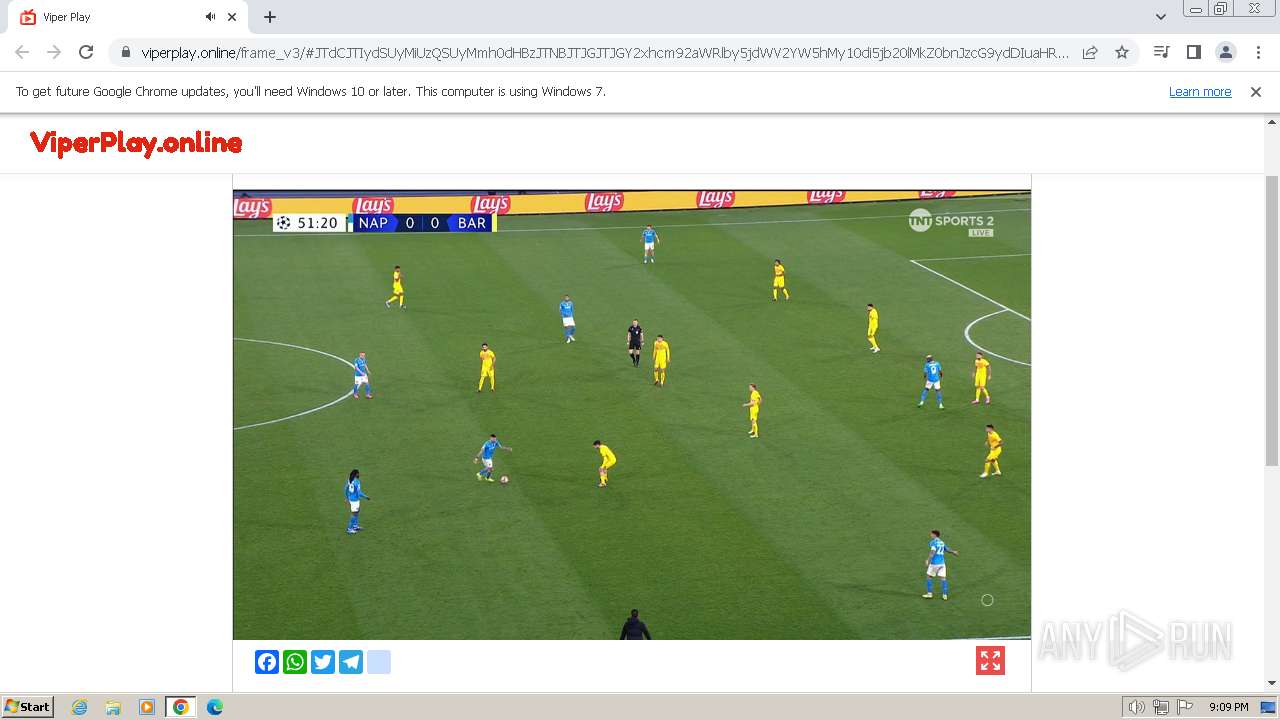Click the 9:09 PM taskbar clock

pos(1228,707)
